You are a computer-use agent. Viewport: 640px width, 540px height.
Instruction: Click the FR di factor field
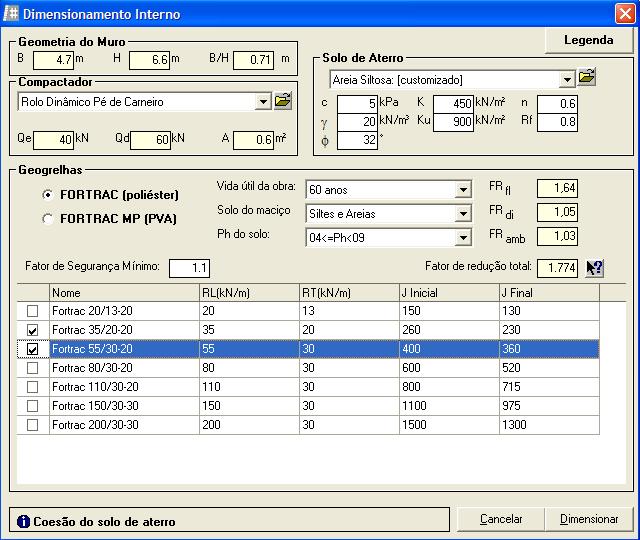click(558, 212)
